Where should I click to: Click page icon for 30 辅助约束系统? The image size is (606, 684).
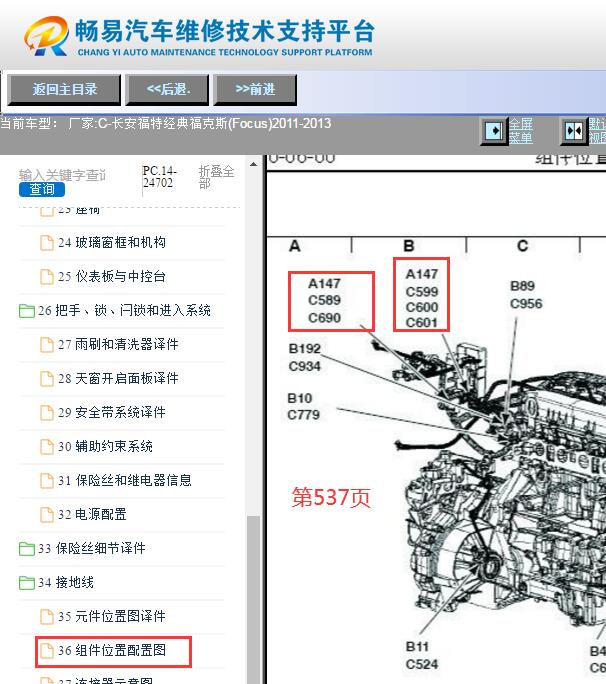coord(47,447)
